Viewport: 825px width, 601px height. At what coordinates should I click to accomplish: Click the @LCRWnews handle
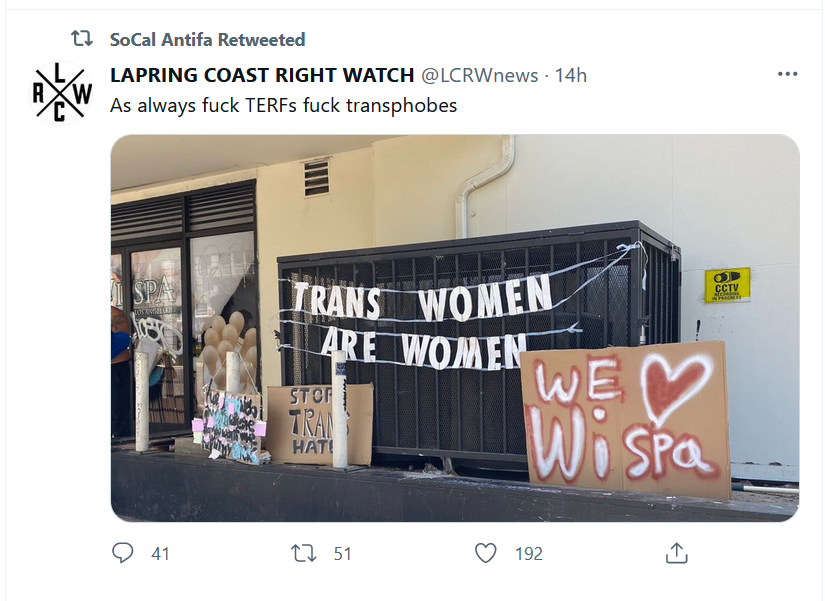(x=479, y=75)
